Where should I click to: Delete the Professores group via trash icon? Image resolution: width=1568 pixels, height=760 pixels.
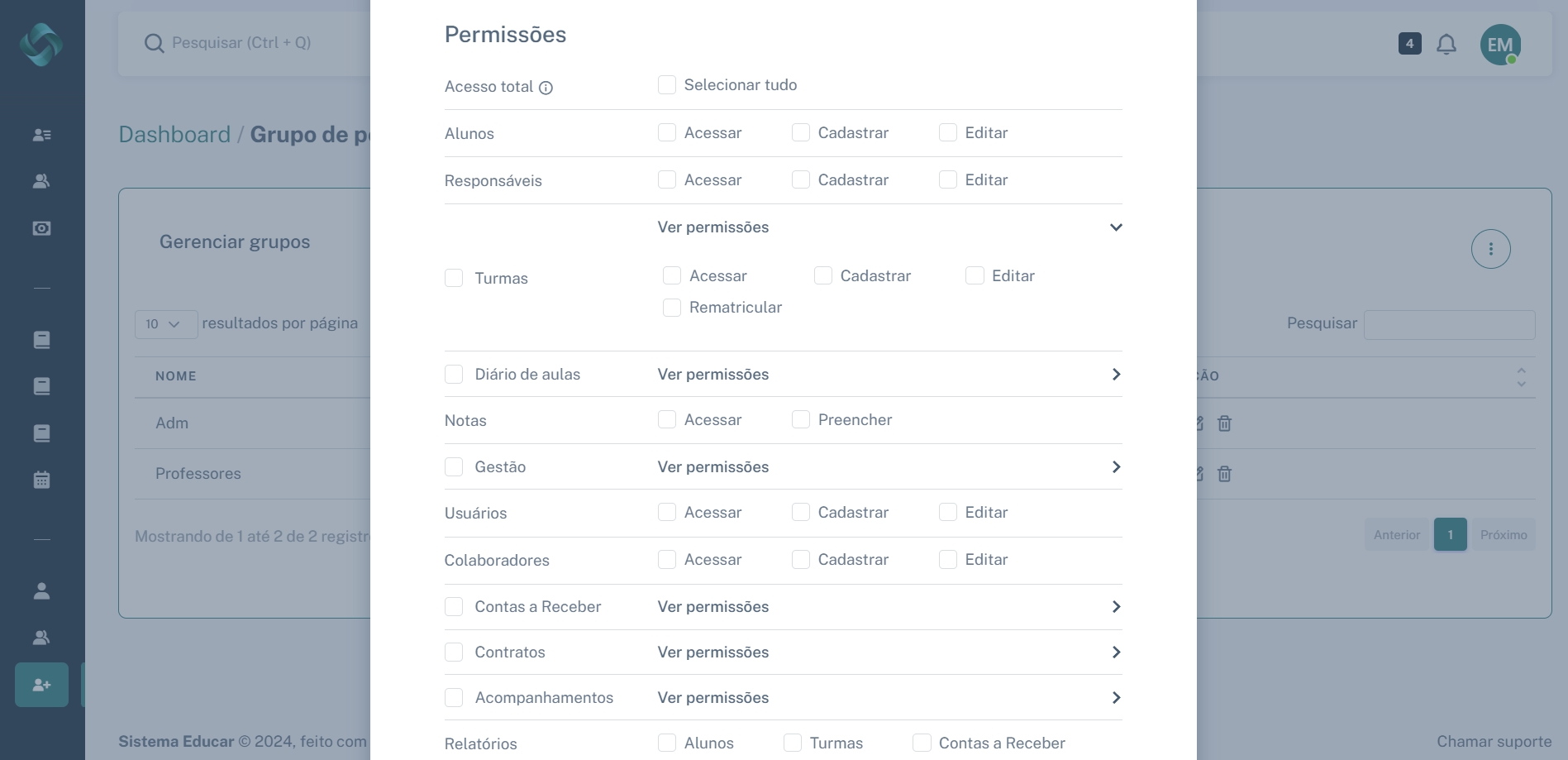(1224, 474)
